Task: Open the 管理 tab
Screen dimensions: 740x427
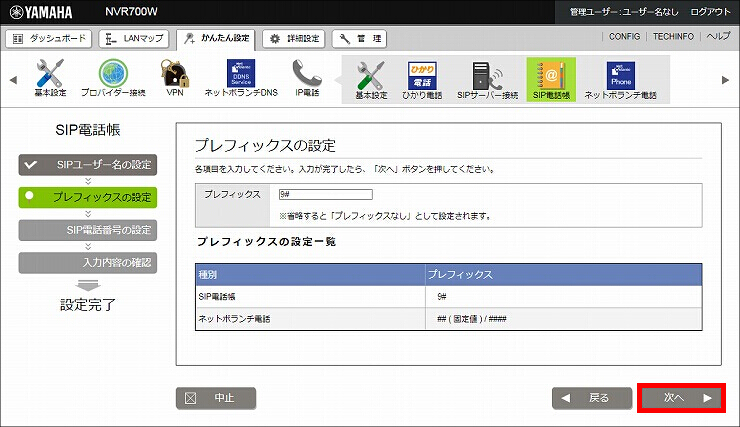Action: pyautogui.click(x=360, y=39)
